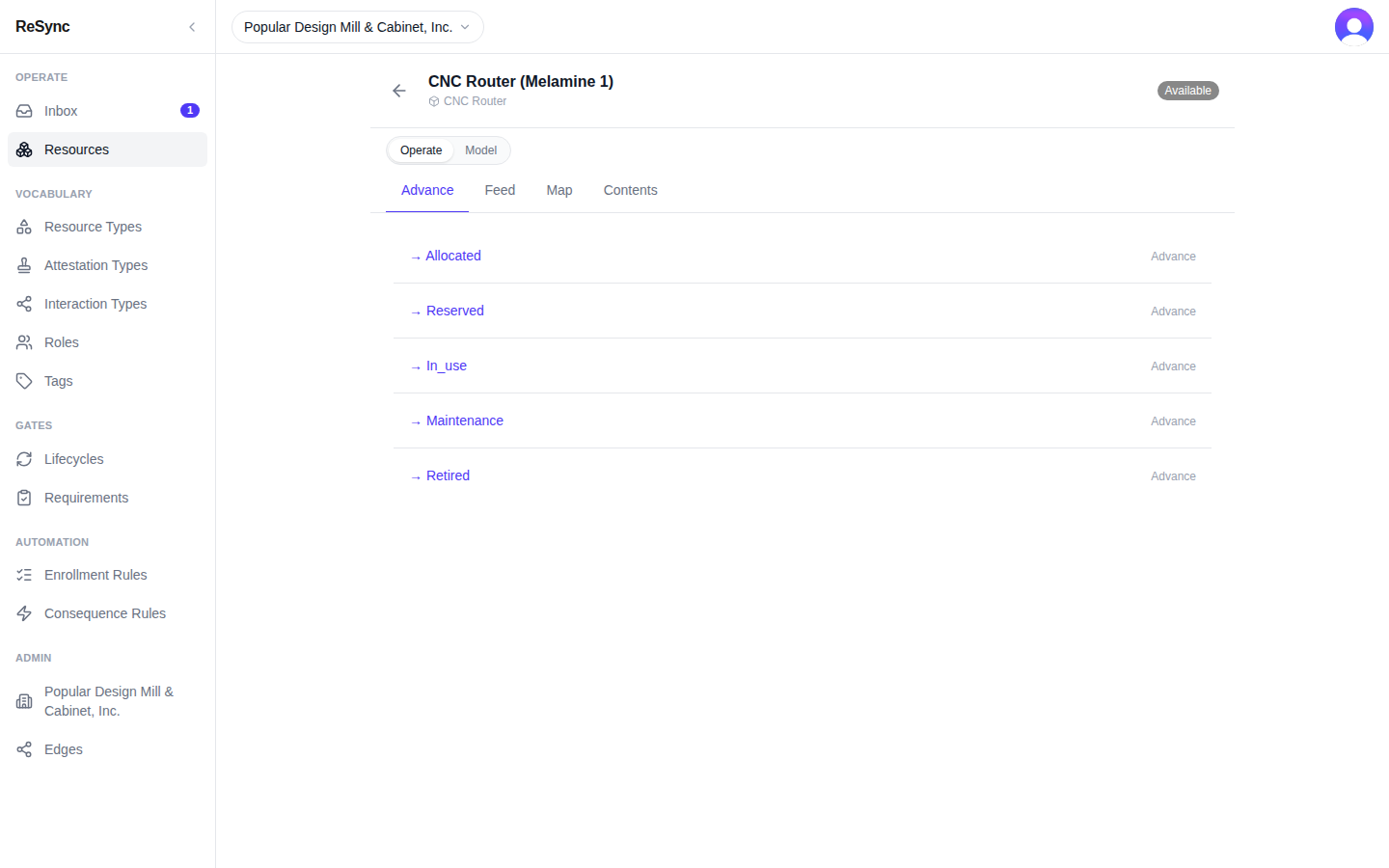Open the Advance tab
This screenshot has width=1389, height=868.
427,190
